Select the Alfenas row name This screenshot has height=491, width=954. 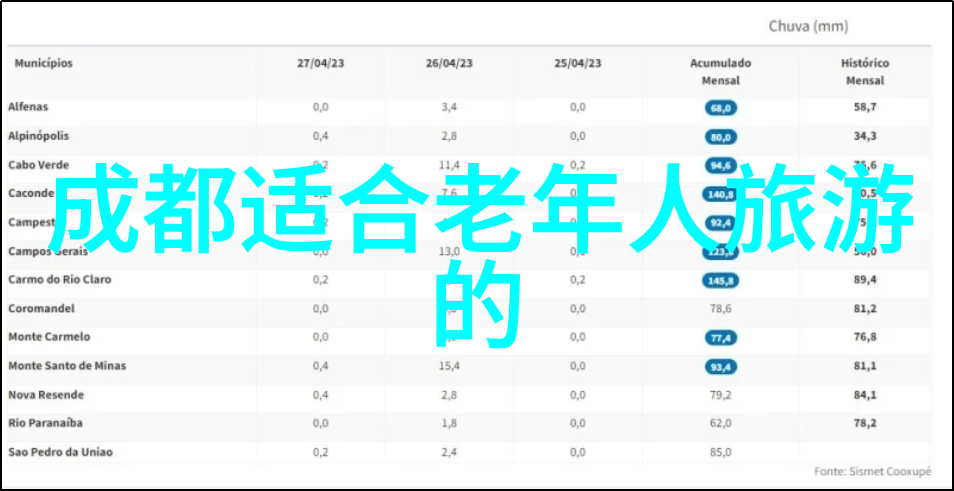pos(28,107)
